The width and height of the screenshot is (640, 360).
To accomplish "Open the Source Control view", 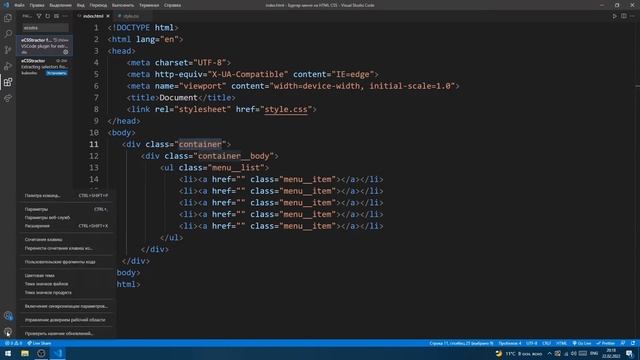I will 8,50.
